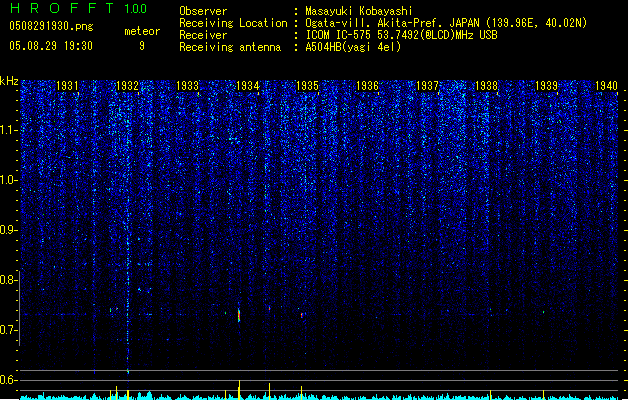Click the 1939 time axis label
The image size is (629, 400).
pos(546,85)
